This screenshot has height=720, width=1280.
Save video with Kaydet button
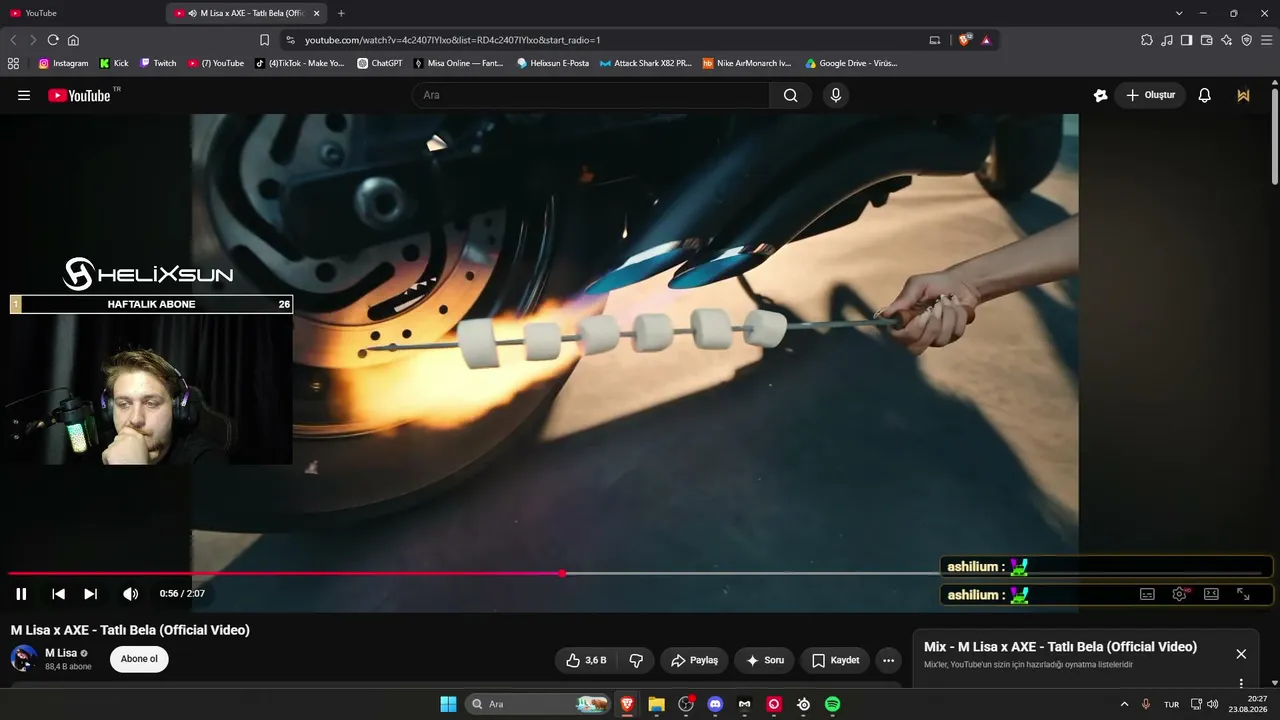(x=835, y=660)
